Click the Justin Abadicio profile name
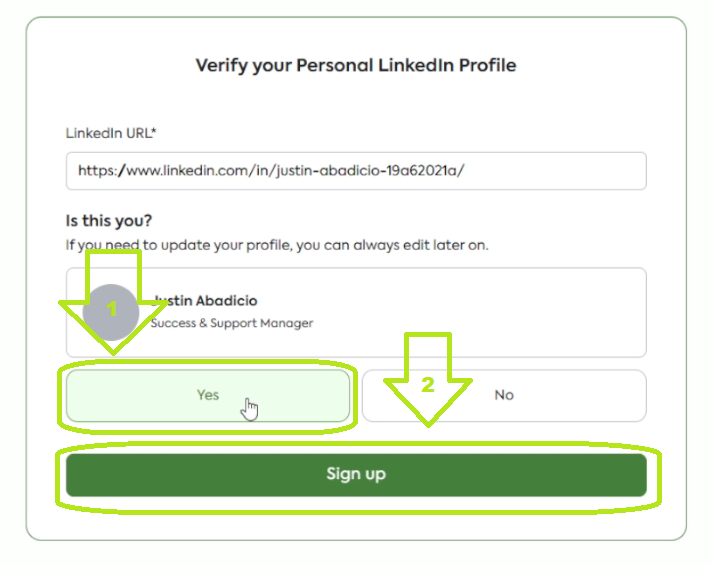Image resolution: width=712 pixels, height=566 pixels. [x=208, y=301]
